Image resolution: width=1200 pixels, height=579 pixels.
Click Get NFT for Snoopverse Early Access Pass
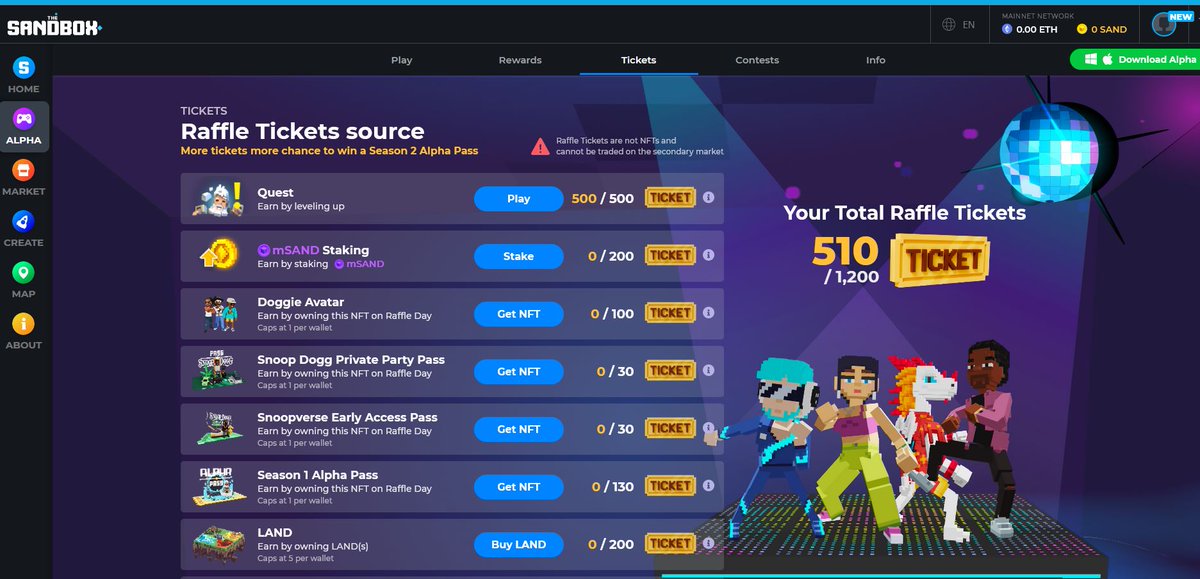519,429
